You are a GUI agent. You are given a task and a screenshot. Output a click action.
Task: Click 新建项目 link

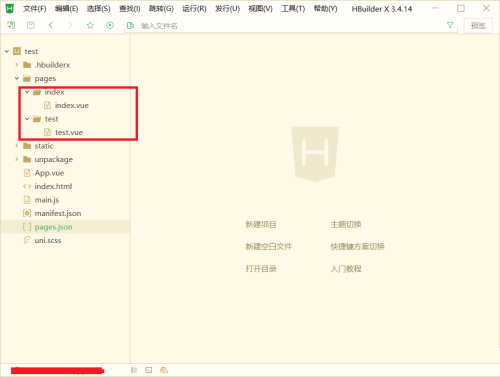point(261,225)
